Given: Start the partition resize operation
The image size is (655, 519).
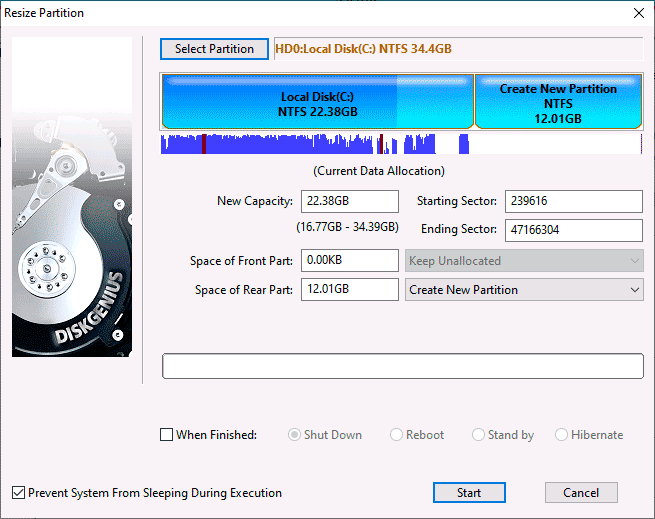Looking at the screenshot, I should click(469, 493).
